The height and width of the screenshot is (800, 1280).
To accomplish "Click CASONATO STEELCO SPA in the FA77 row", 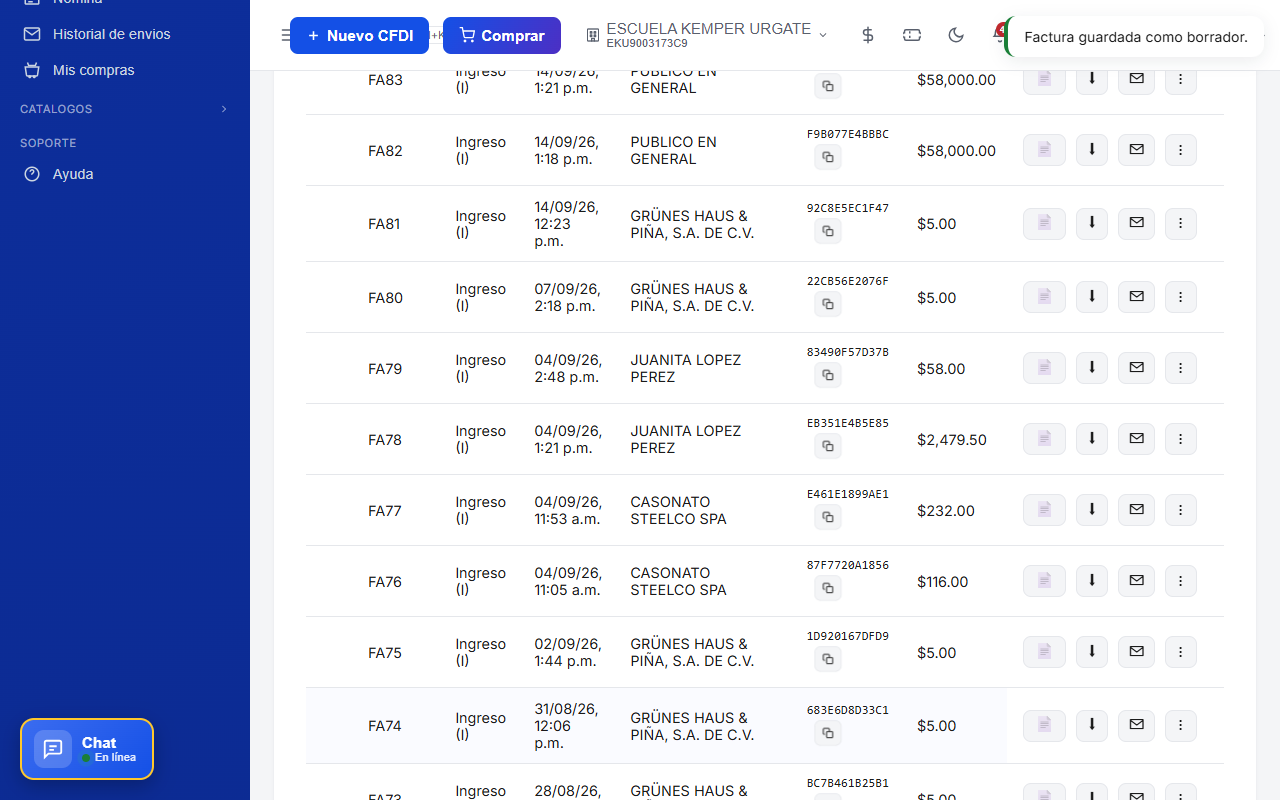I will (x=678, y=510).
